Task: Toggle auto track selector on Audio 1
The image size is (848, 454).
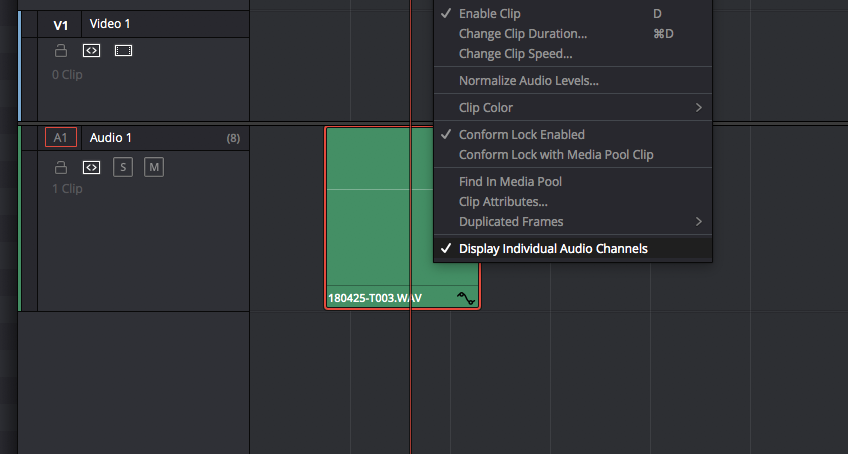Action: click(91, 167)
